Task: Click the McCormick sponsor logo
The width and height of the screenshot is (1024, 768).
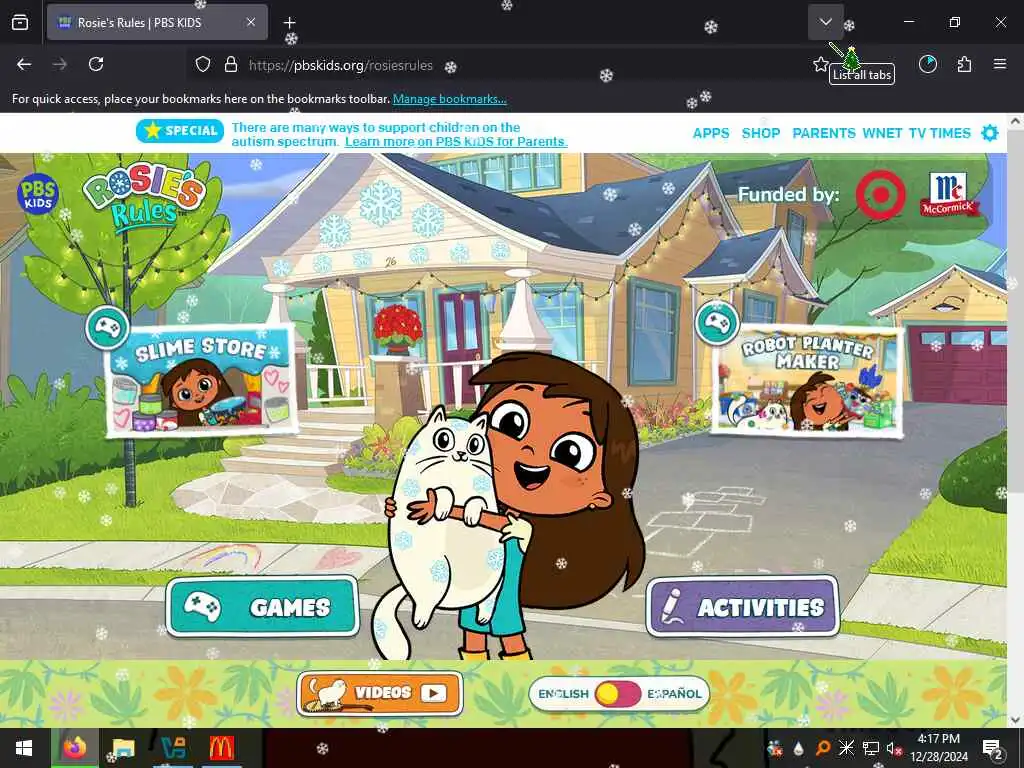Action: pyautogui.click(x=949, y=194)
